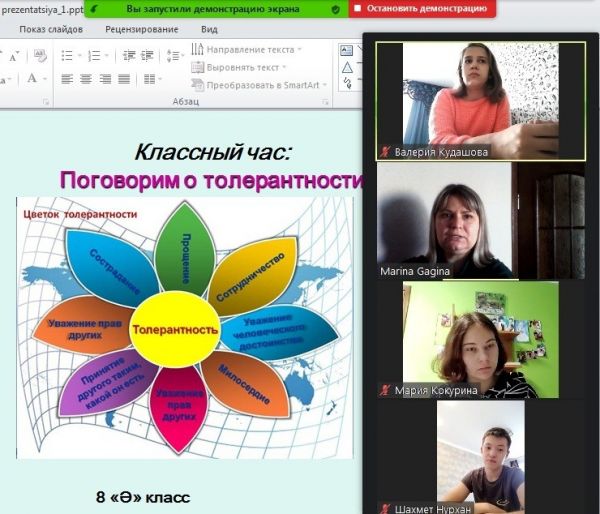Open the columns layout dropdown
The width and height of the screenshot is (600, 514).
tap(151, 79)
